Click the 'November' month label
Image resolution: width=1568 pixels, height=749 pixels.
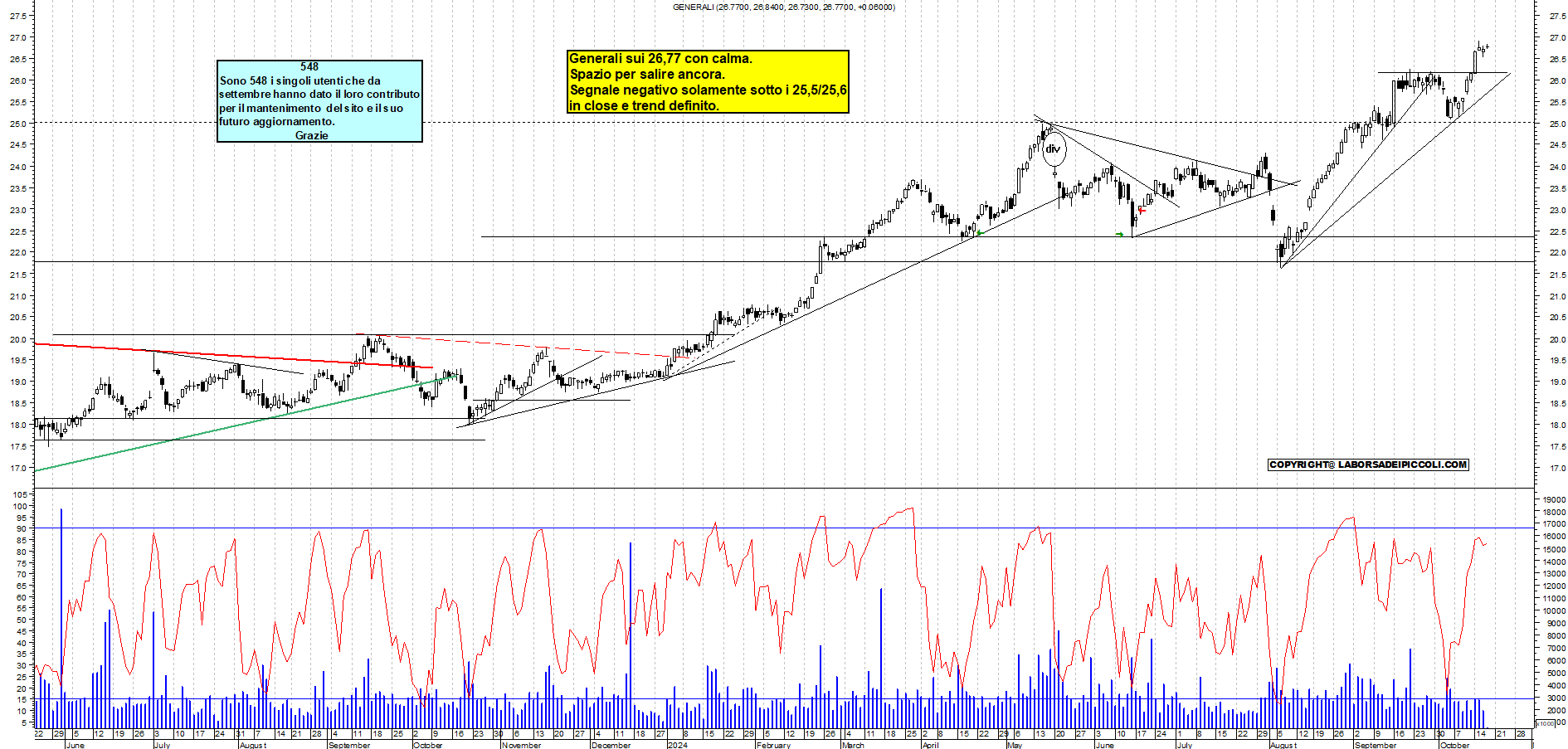click(x=521, y=745)
